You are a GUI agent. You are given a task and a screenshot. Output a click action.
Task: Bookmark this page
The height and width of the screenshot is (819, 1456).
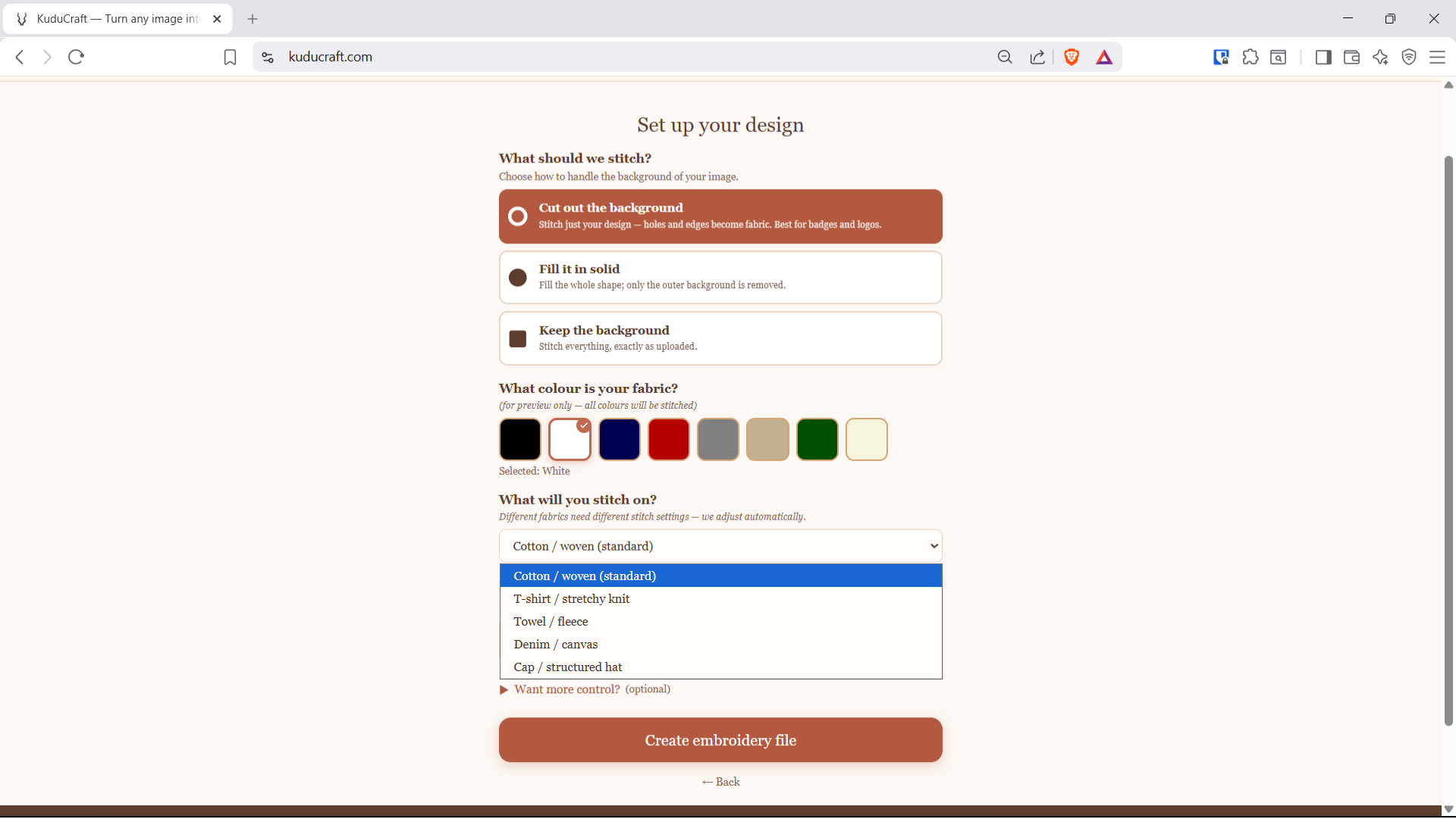[x=231, y=57]
